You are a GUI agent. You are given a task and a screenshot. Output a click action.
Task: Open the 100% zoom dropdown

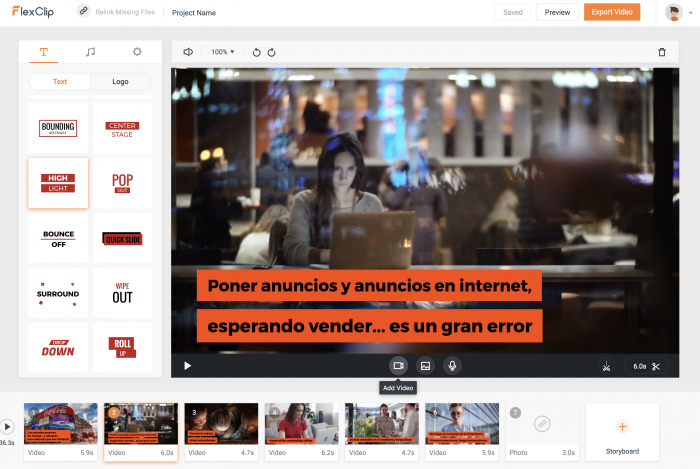(x=223, y=52)
